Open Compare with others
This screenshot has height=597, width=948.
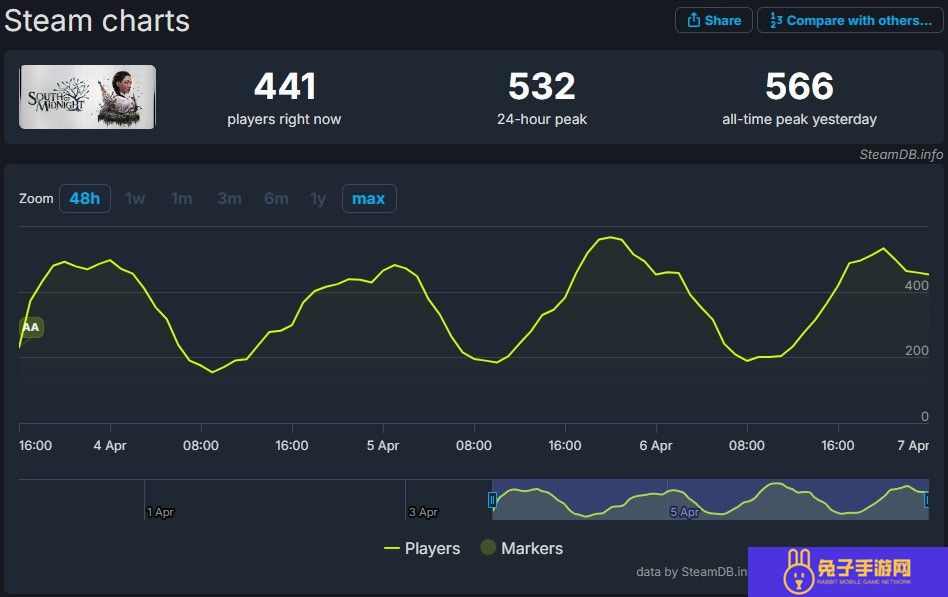[850, 20]
